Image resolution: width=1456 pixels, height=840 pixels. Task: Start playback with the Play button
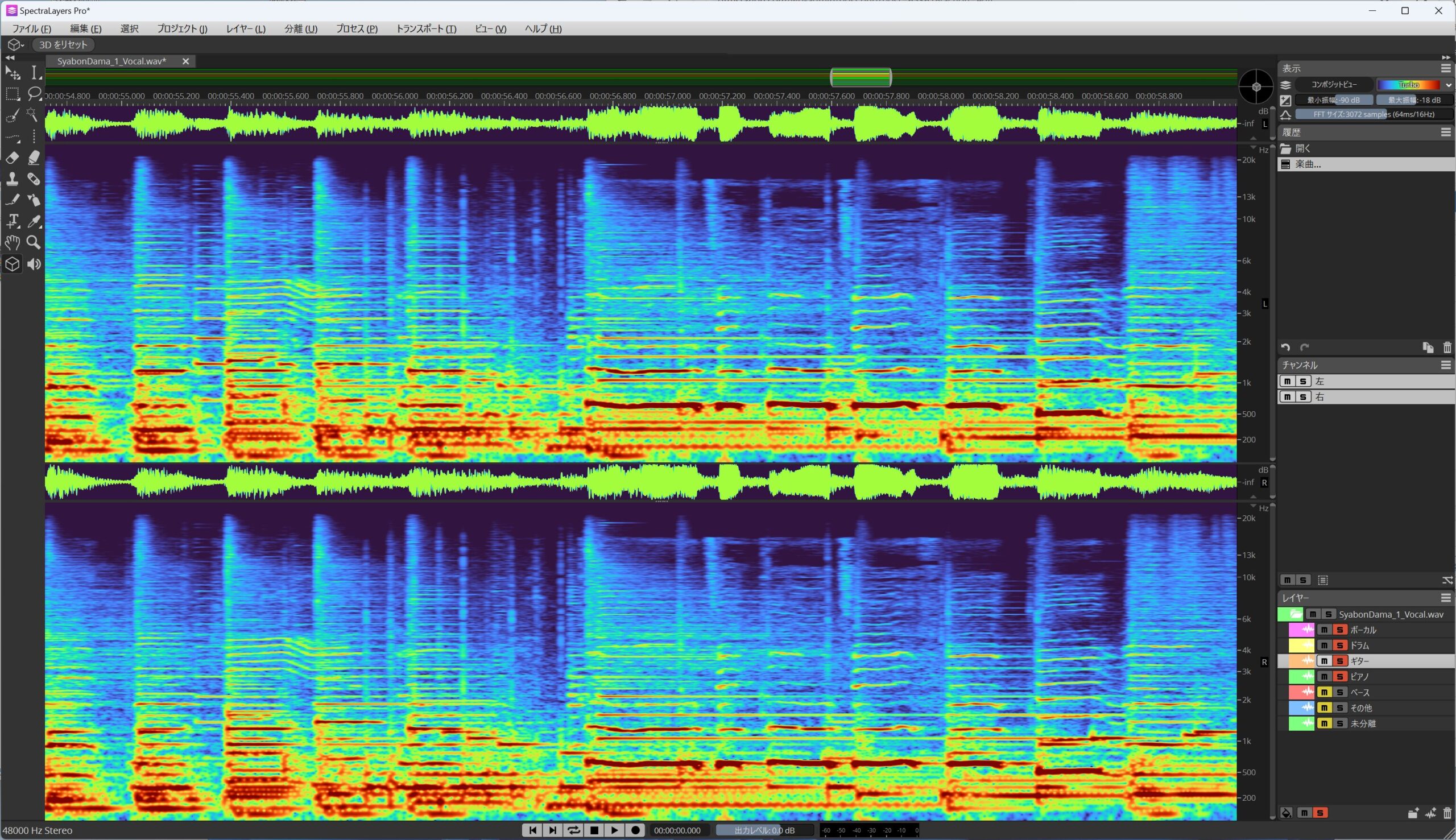(x=614, y=830)
